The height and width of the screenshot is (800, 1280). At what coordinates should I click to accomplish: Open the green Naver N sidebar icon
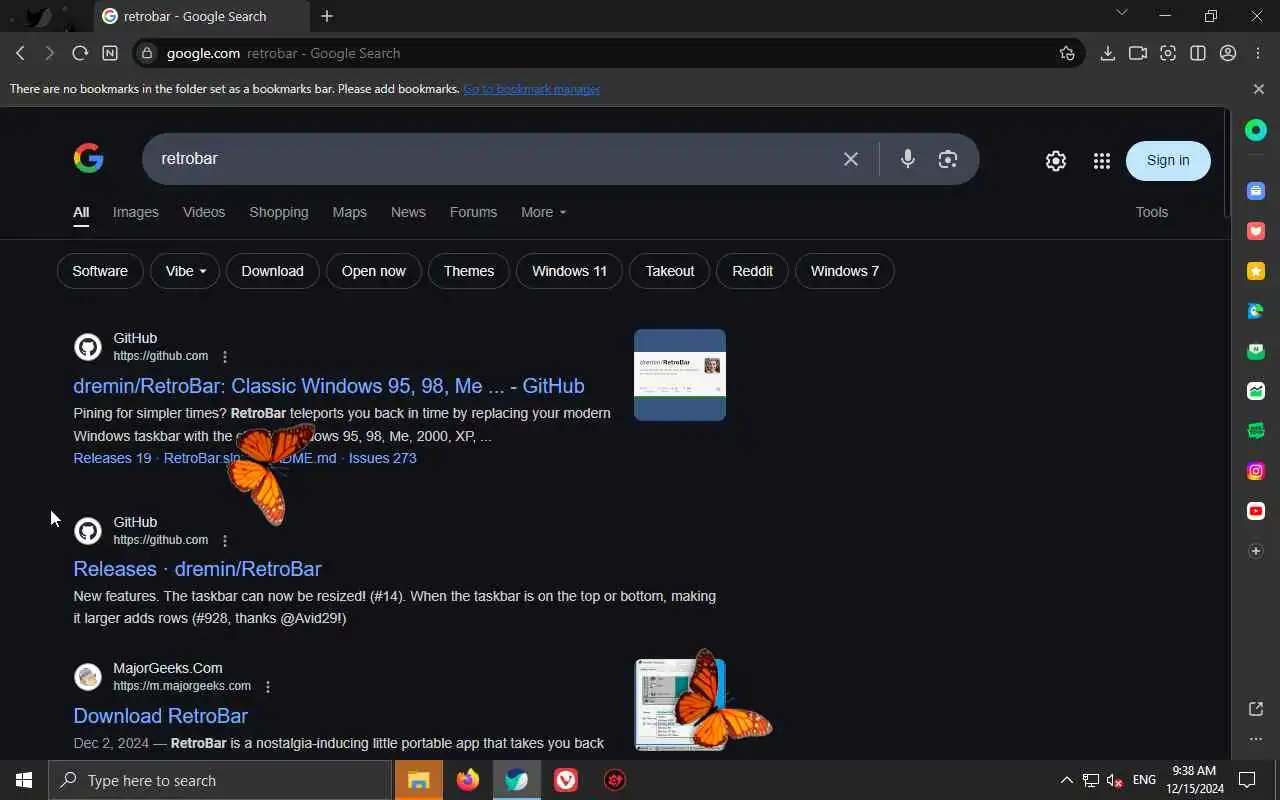click(1256, 351)
